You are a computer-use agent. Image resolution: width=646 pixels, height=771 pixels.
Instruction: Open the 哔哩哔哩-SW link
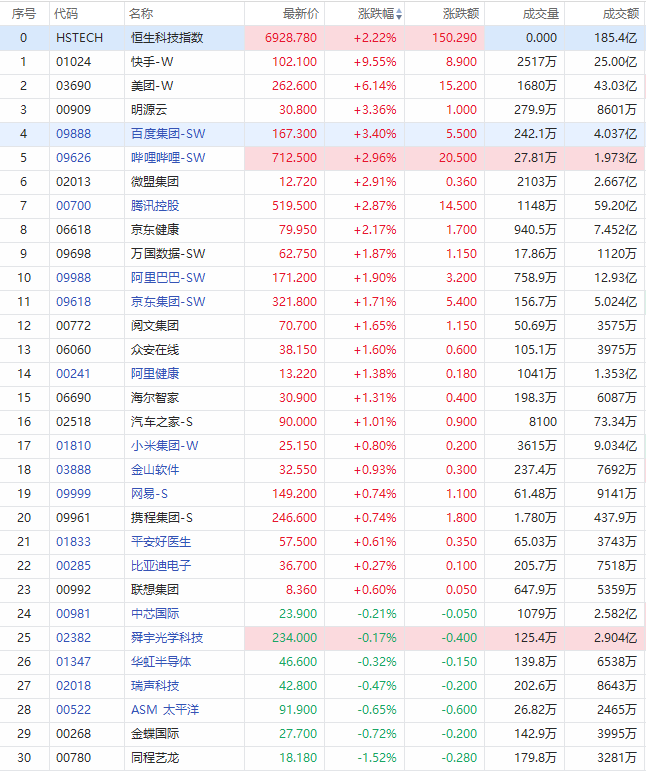tap(168, 158)
